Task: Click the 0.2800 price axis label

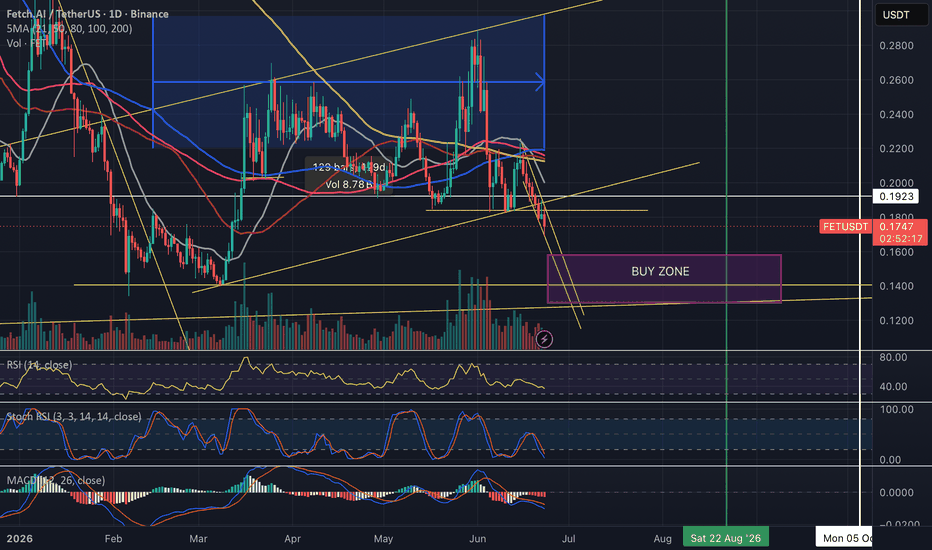Action: click(896, 46)
